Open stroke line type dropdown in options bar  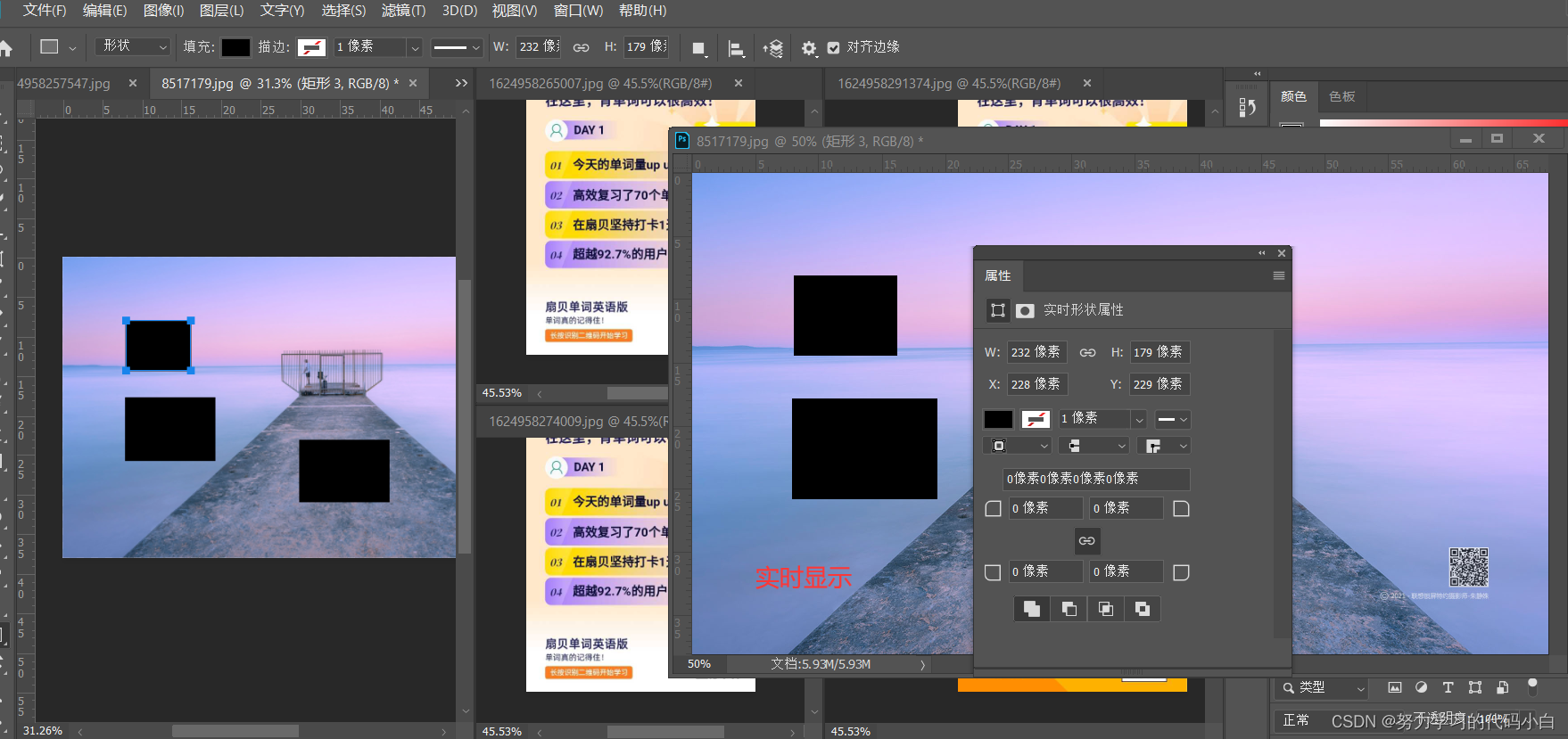(x=457, y=47)
